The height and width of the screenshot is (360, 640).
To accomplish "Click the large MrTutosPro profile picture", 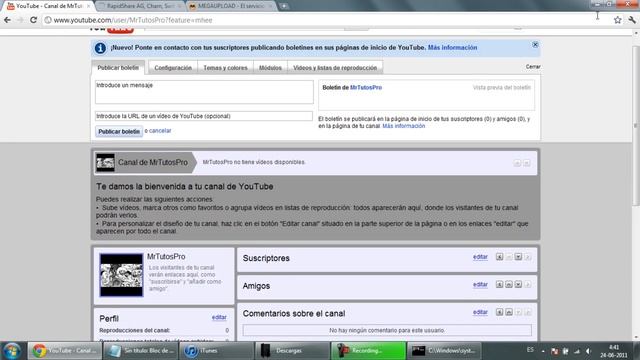I will tap(122, 275).
